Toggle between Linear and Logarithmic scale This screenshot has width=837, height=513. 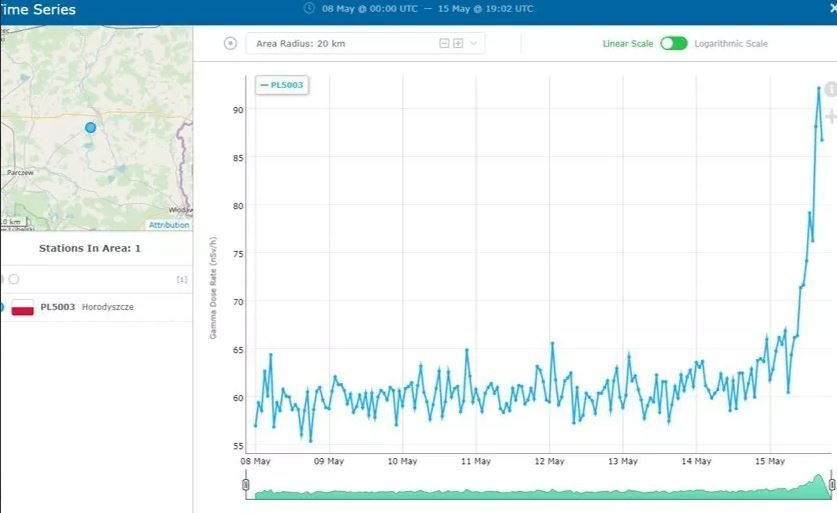click(673, 44)
